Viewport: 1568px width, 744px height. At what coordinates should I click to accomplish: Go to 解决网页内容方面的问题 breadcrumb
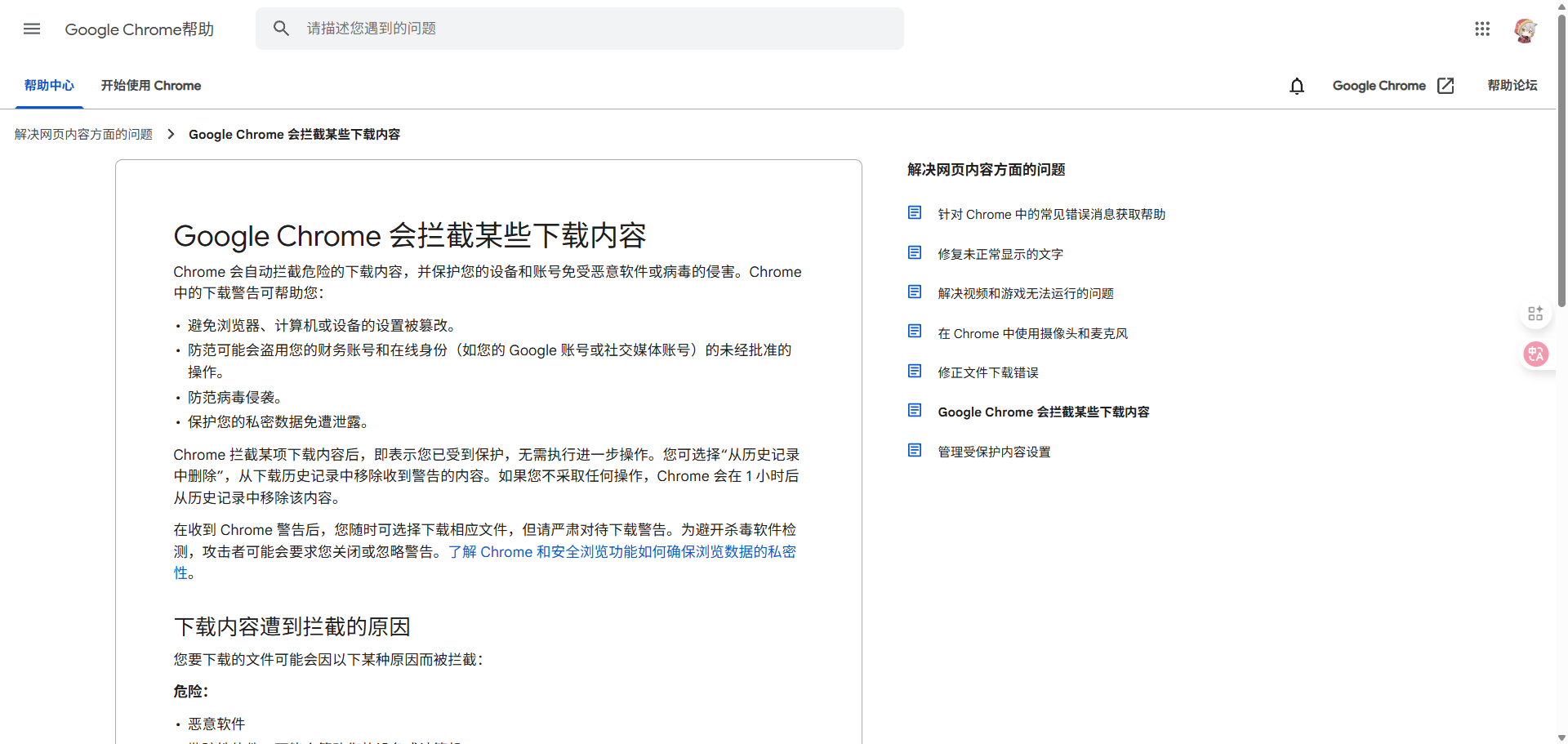pyautogui.click(x=83, y=134)
